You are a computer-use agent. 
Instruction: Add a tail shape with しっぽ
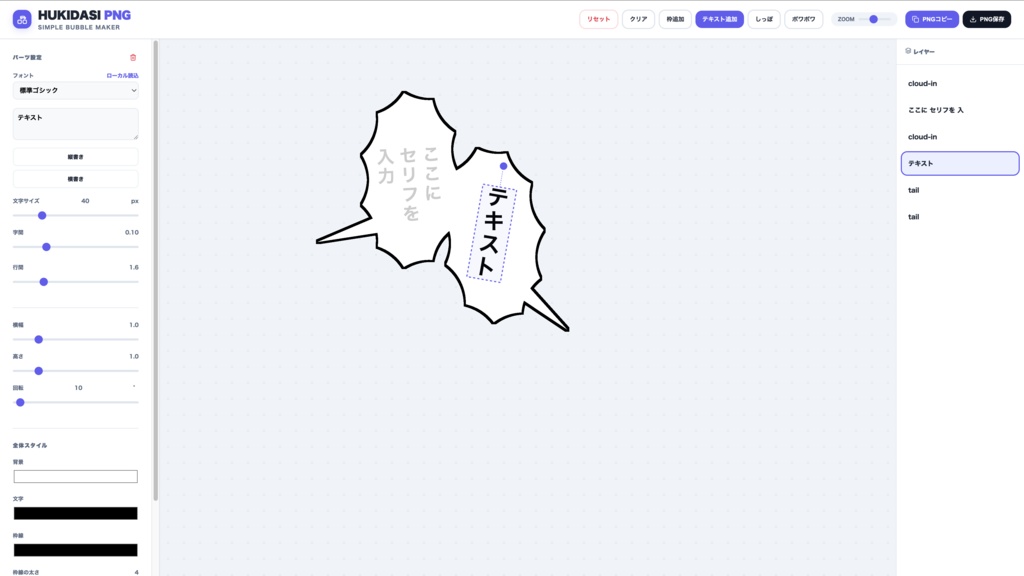point(764,17)
